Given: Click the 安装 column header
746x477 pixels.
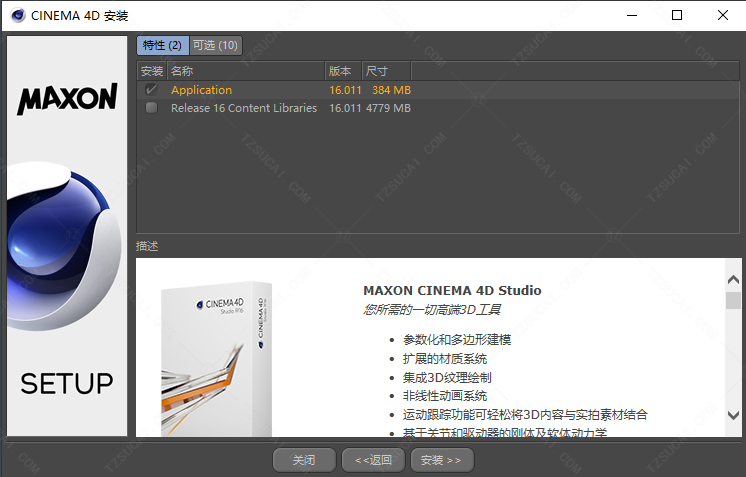Looking at the screenshot, I should (x=152, y=71).
